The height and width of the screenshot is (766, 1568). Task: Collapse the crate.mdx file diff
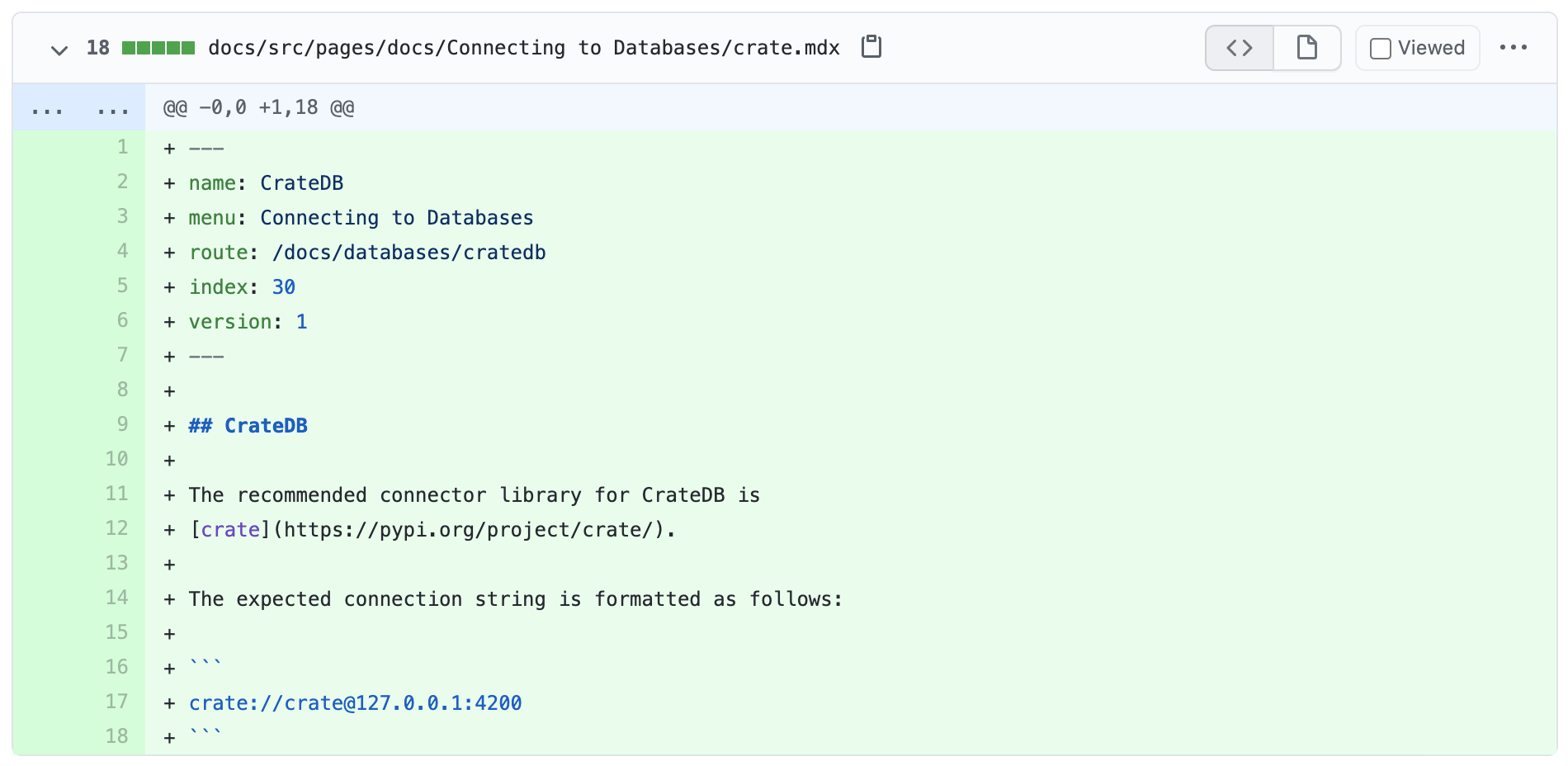59,50
